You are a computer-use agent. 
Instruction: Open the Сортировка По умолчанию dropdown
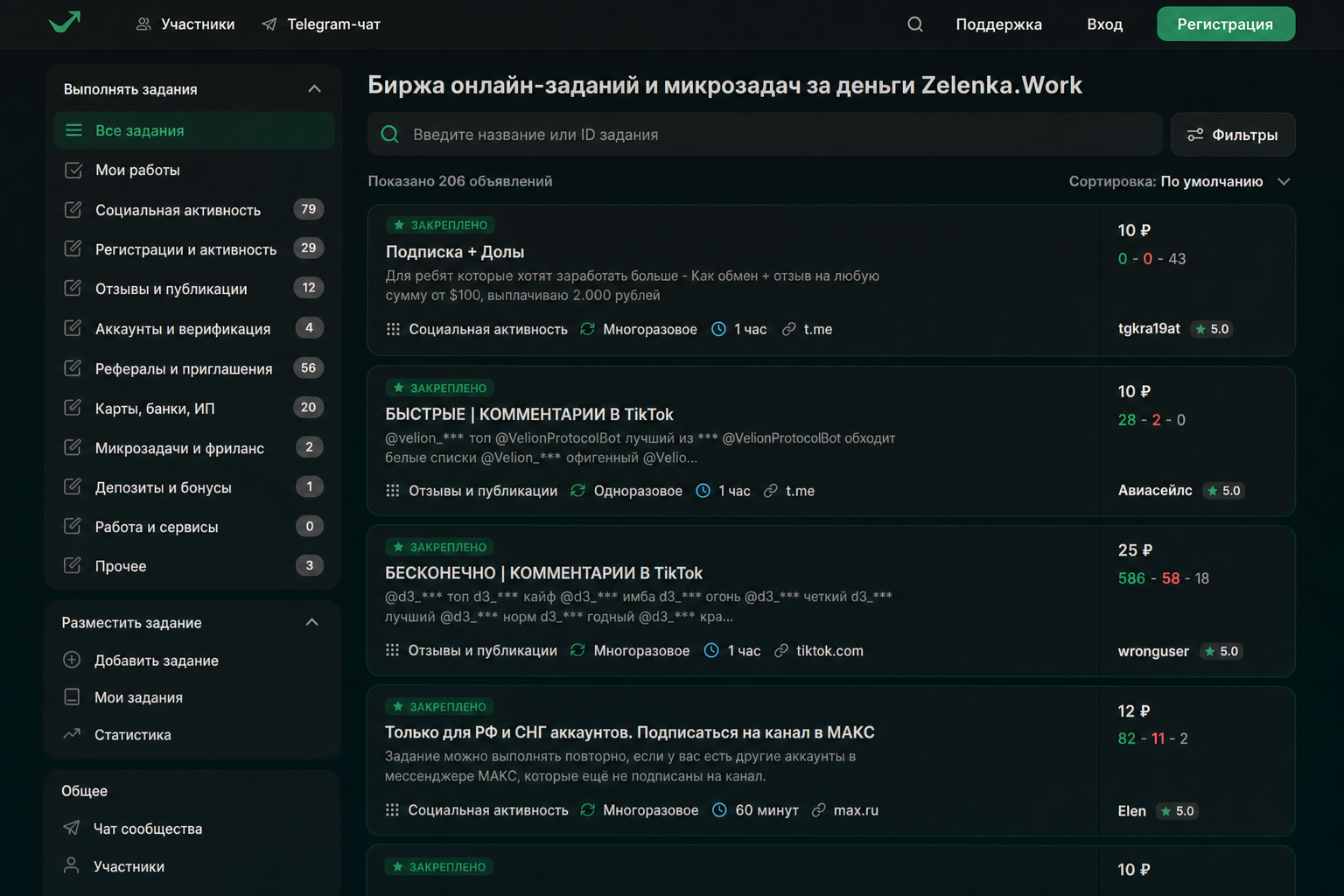click(x=1179, y=181)
